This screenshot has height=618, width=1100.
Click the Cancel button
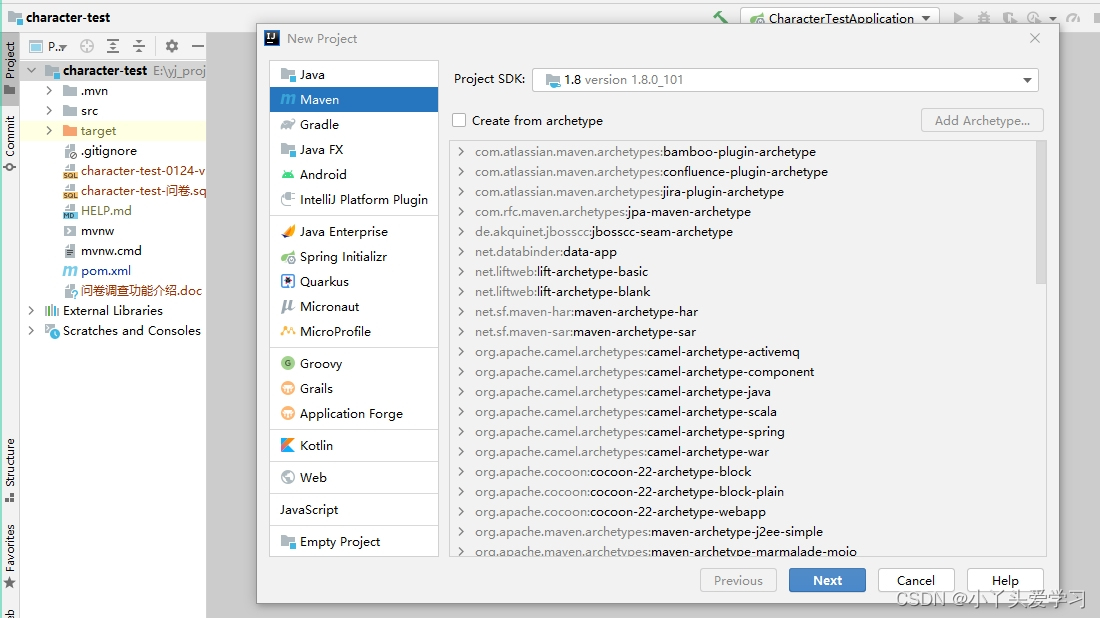[x=915, y=580]
